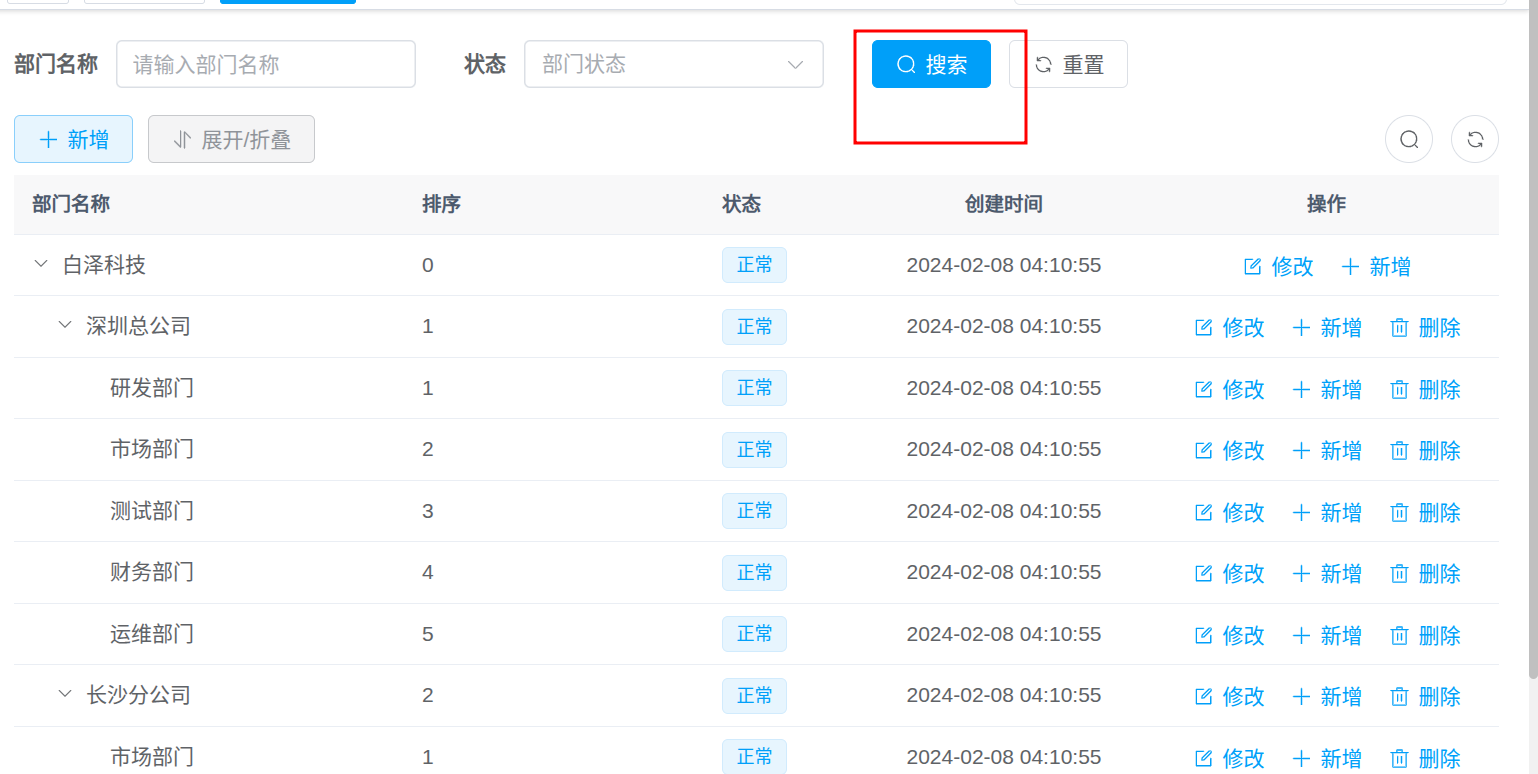Add sub-department under 运维部门
The width and height of the screenshot is (1538, 774).
[1327, 636]
